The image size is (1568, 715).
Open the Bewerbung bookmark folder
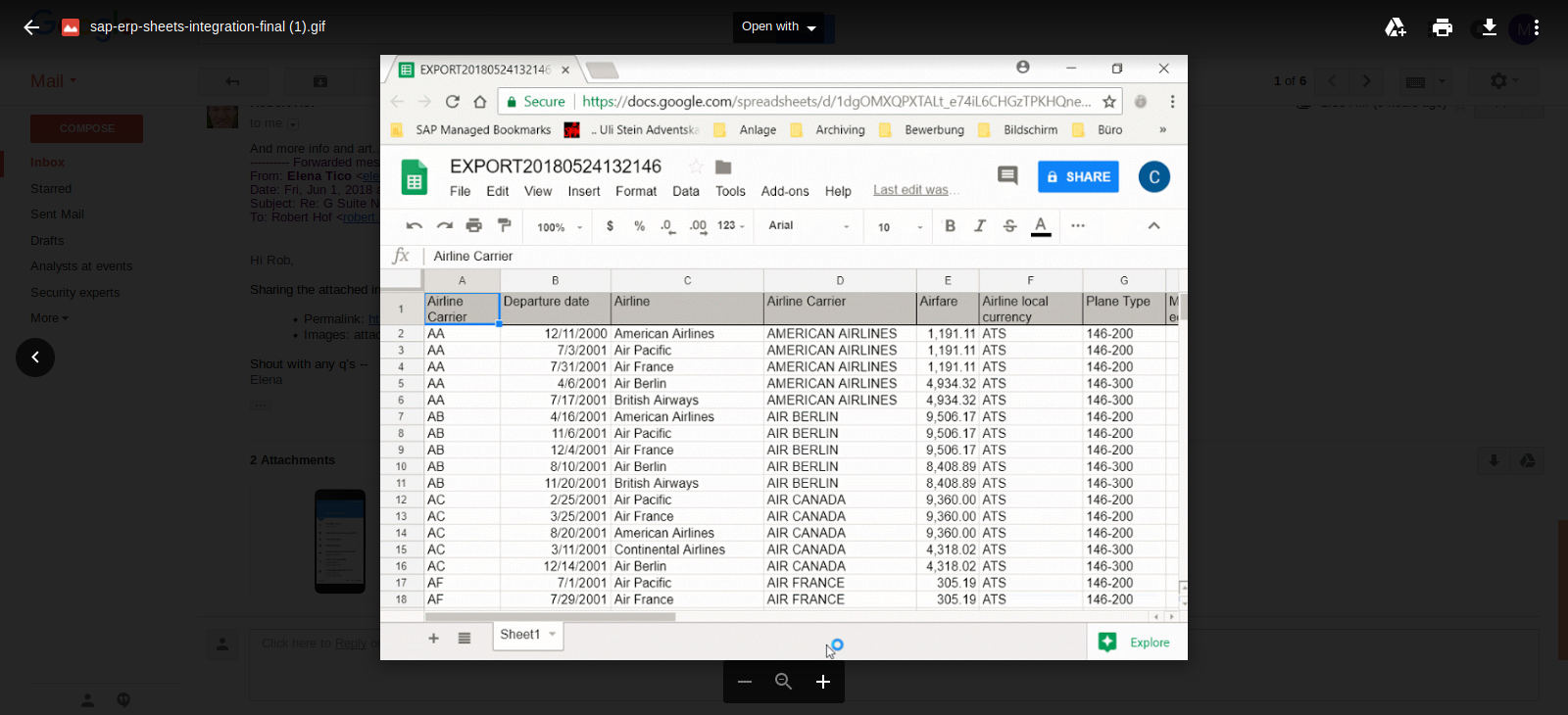point(922,130)
